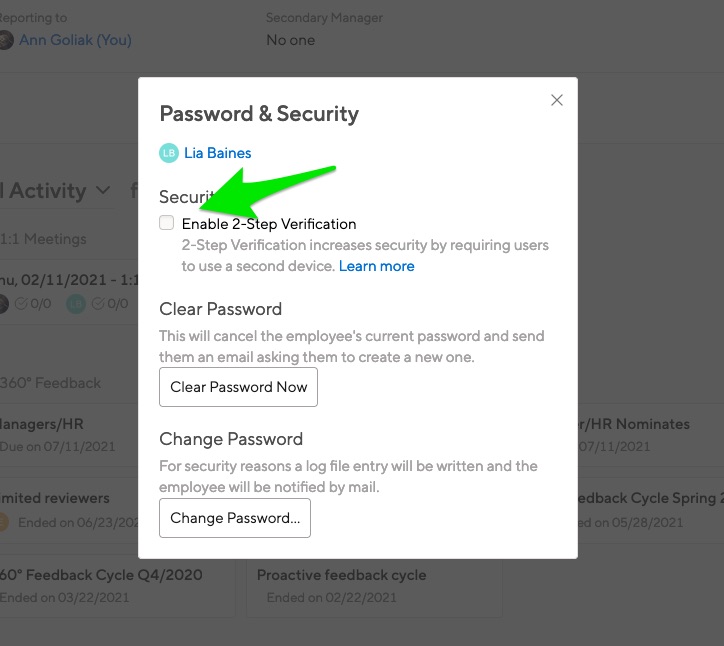Open Lia Baines profile link
The height and width of the screenshot is (646, 724).
(x=217, y=153)
